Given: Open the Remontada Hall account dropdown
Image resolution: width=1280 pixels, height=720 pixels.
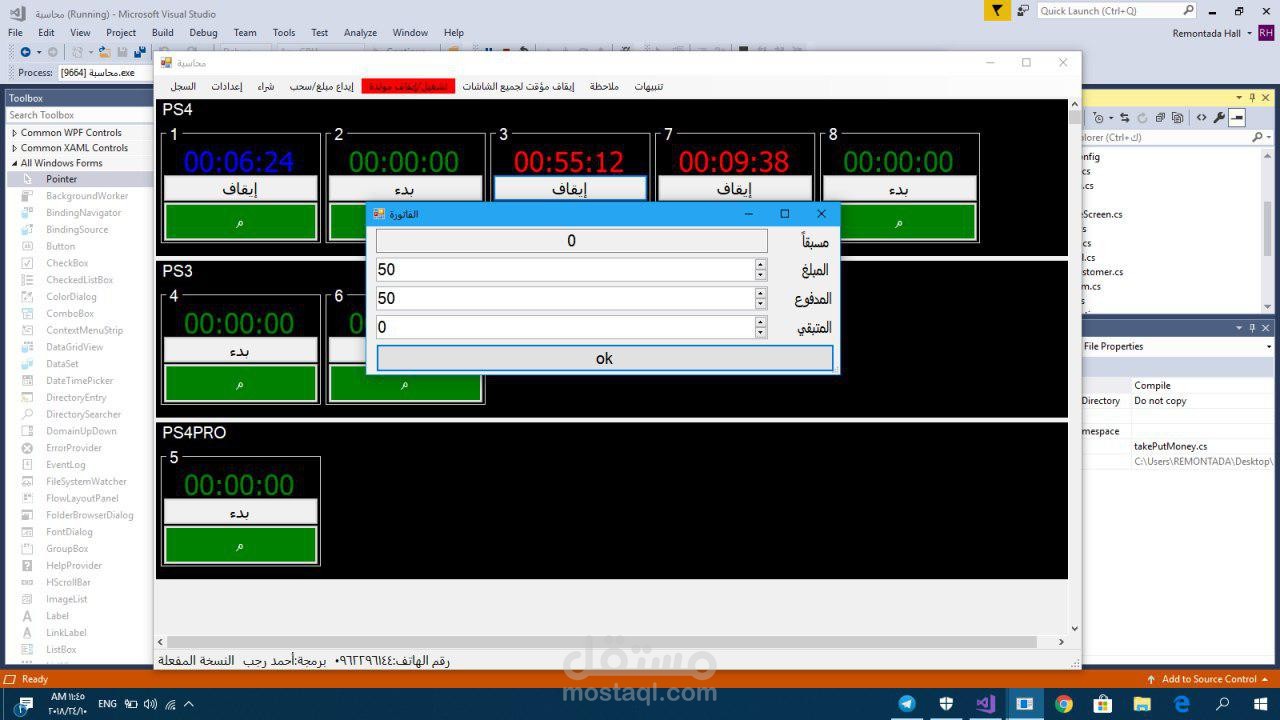Looking at the screenshot, I should pyautogui.click(x=1250, y=33).
